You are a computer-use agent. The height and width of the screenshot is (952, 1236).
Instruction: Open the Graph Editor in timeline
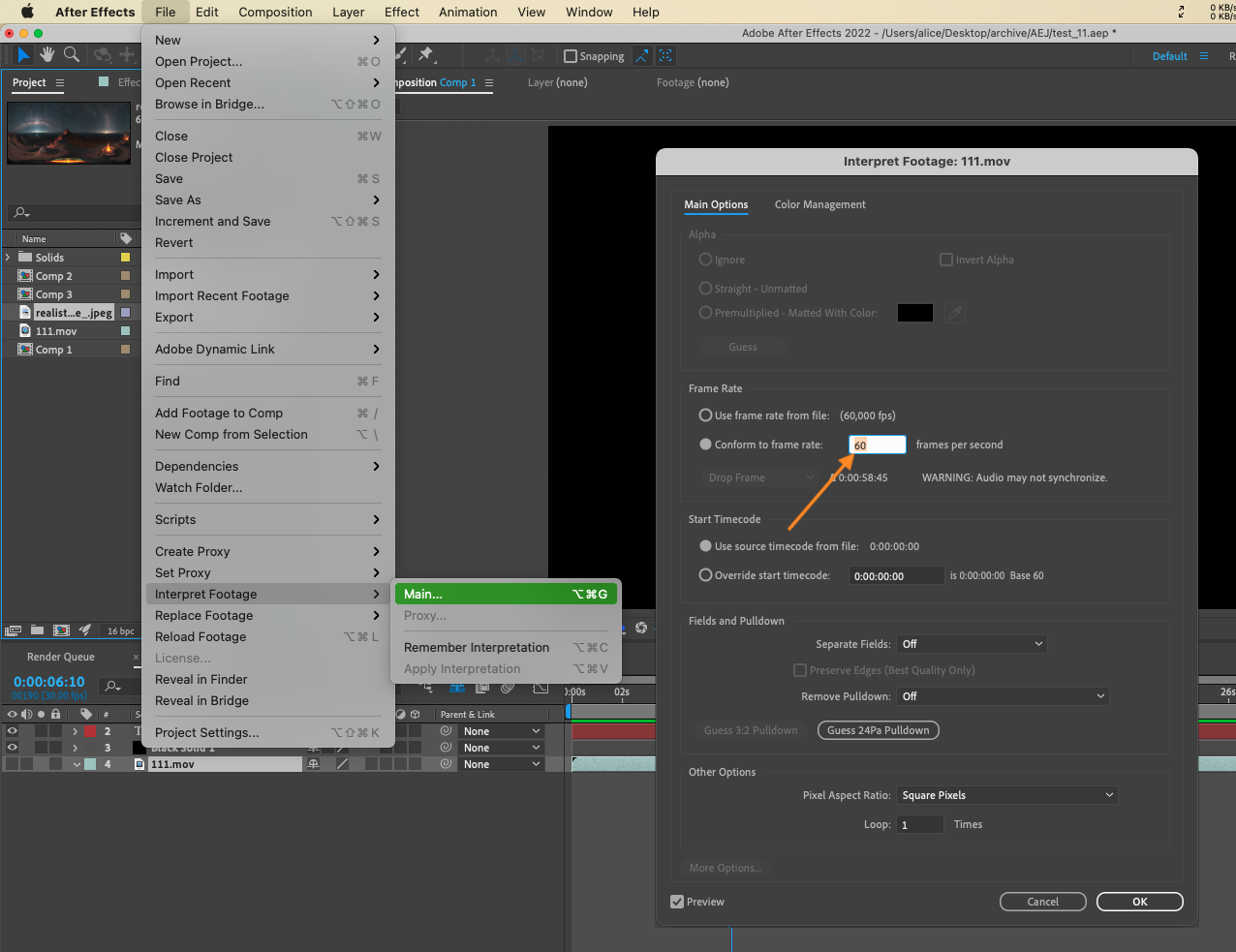[x=541, y=689]
